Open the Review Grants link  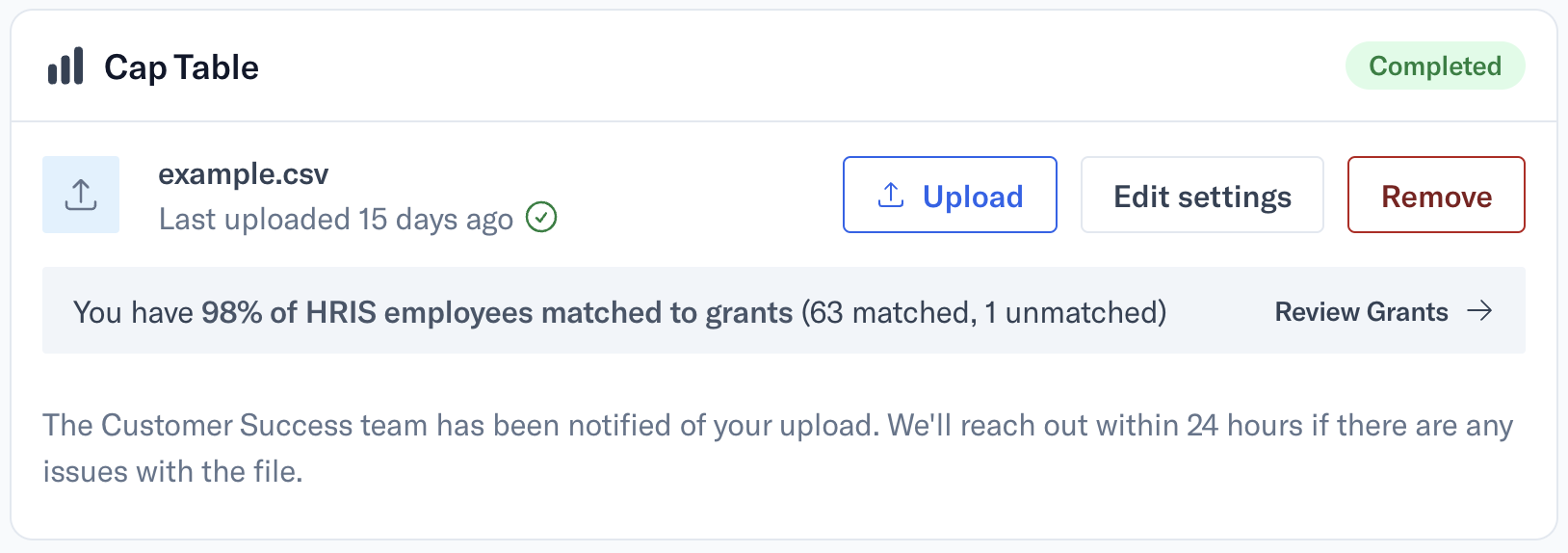[1384, 311]
